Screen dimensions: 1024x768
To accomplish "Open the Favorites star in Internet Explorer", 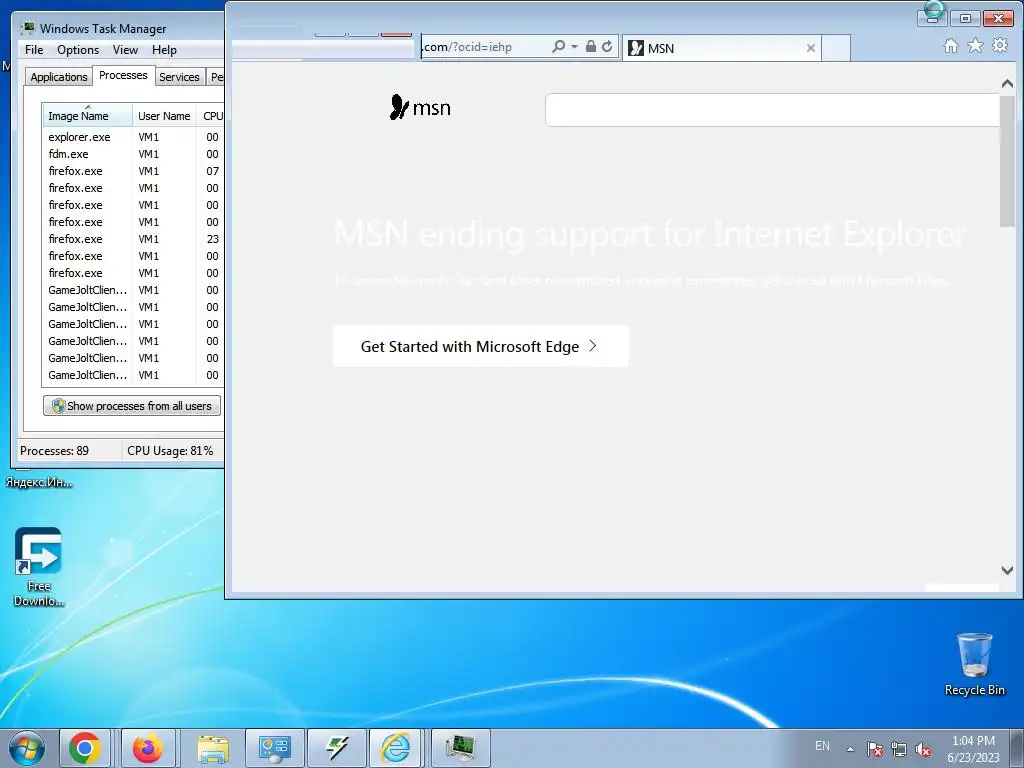I will [x=975, y=46].
